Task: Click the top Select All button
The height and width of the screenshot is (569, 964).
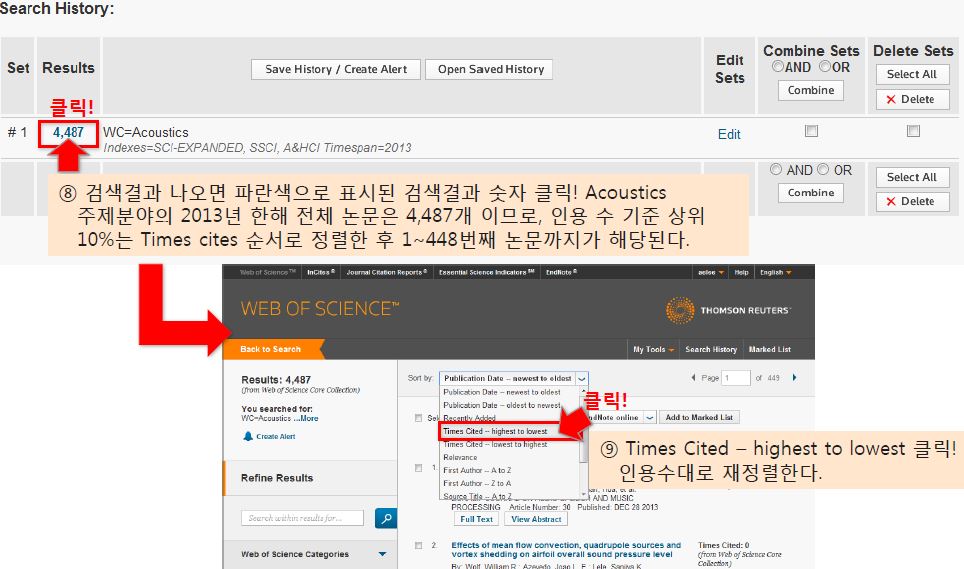Action: tap(912, 74)
